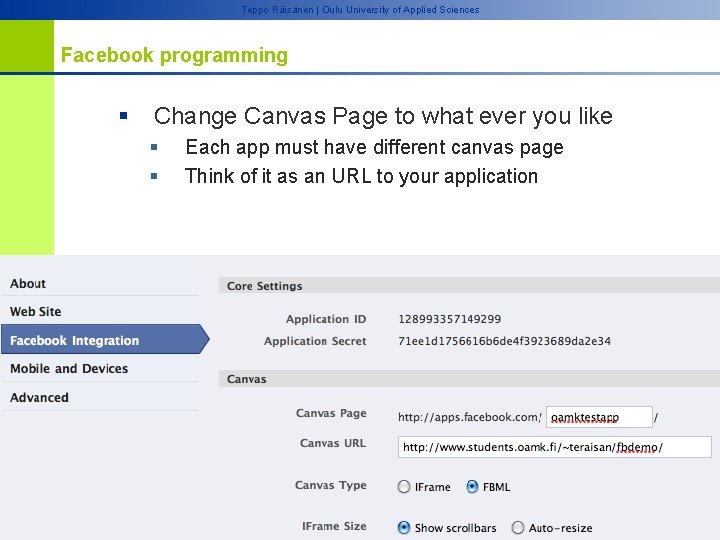Click the Application ID label

(326, 319)
